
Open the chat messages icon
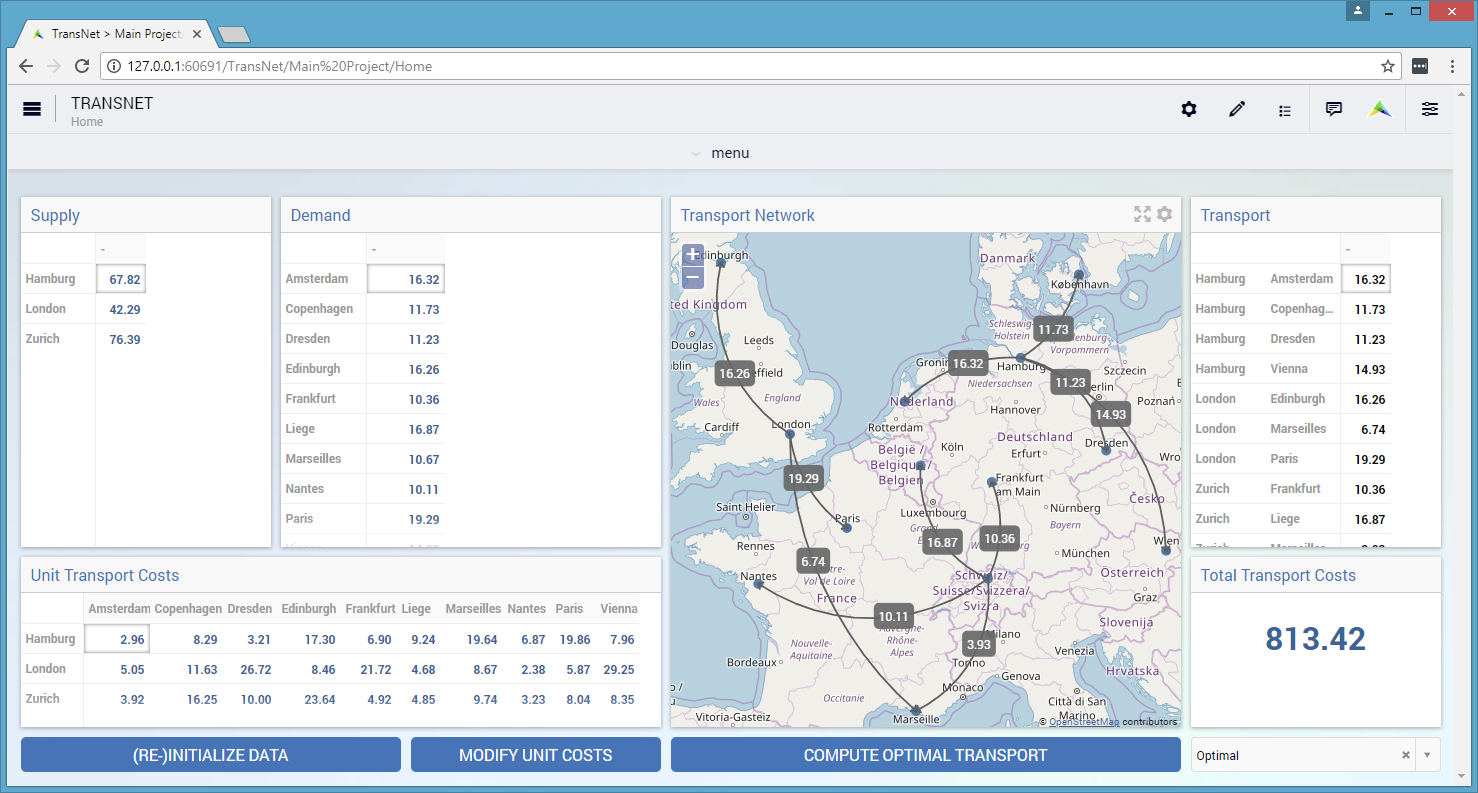point(1333,109)
